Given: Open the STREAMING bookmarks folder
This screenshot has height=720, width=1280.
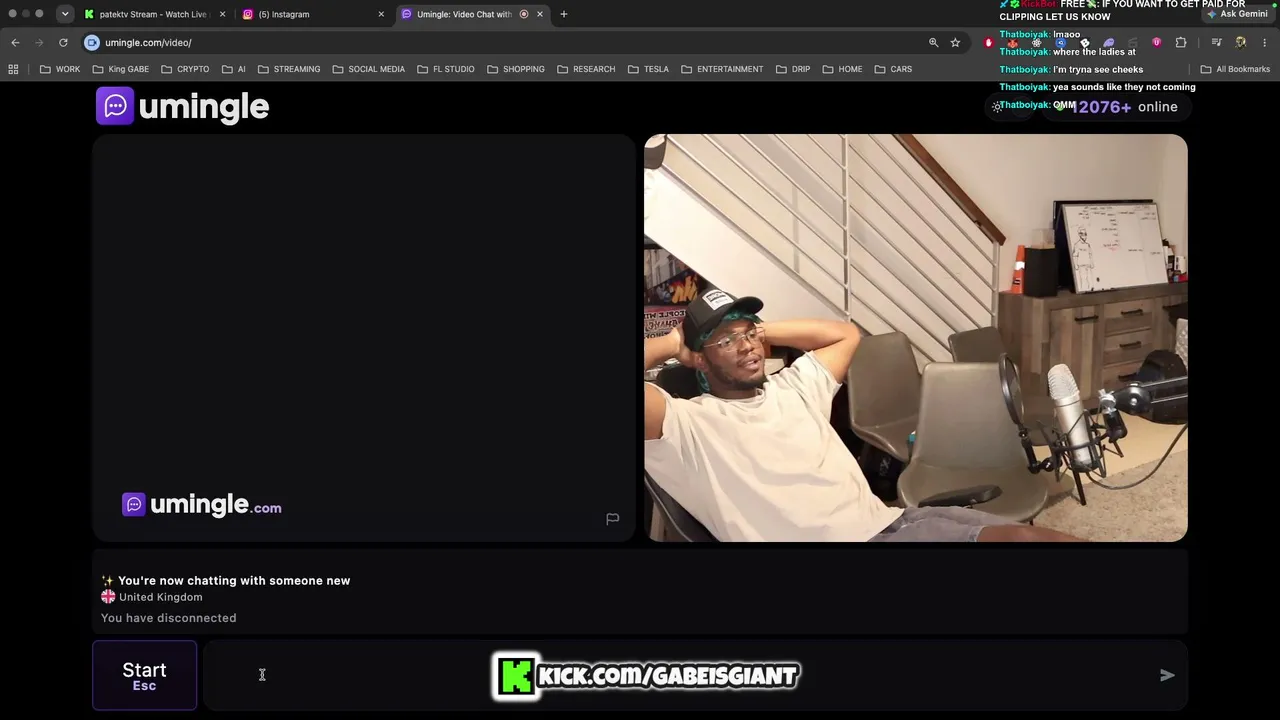Looking at the screenshot, I should coord(289,69).
